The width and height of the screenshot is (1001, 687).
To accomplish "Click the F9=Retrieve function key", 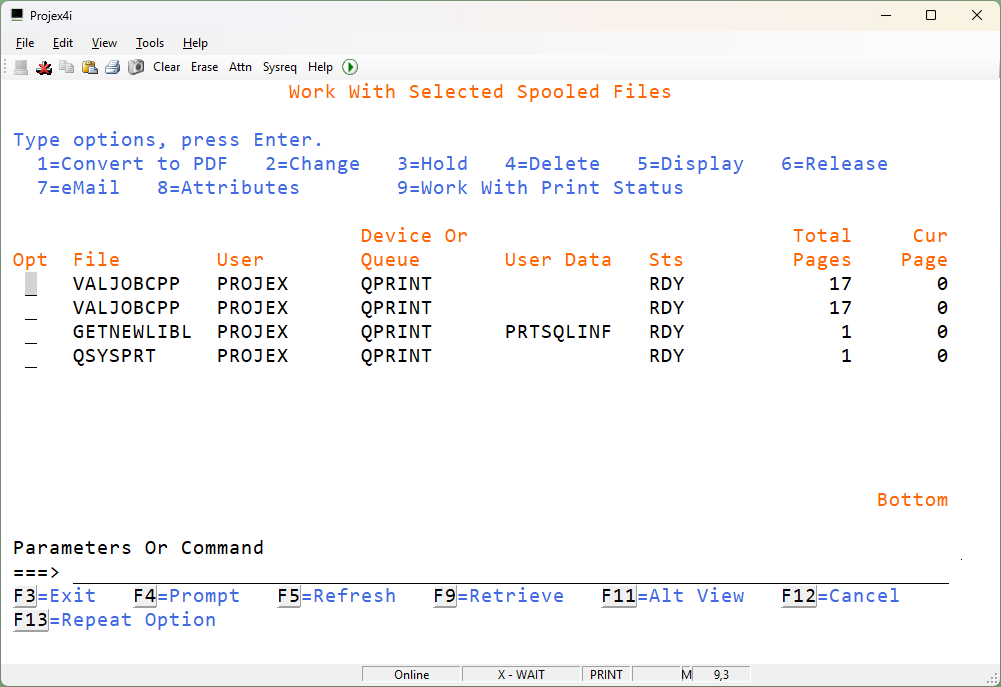I will coord(499,596).
